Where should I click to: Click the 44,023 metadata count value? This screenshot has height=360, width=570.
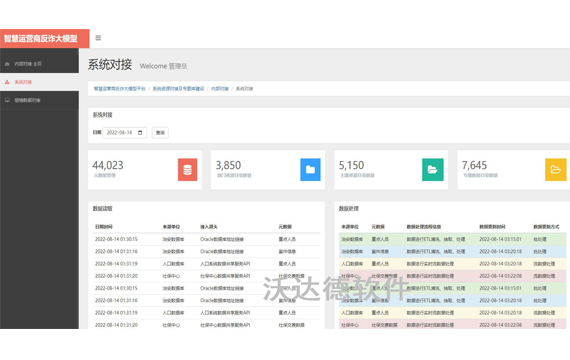108,165
